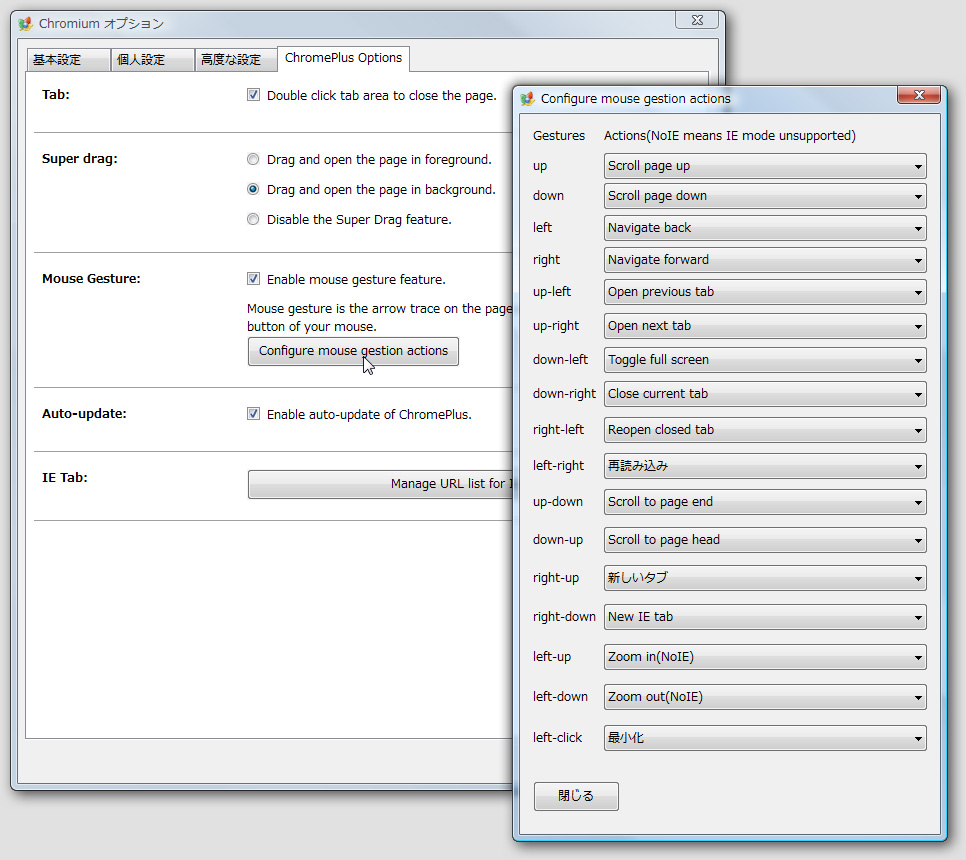Open the left-up Zoom in(NoIE) dropdown
The height and width of the screenshot is (860, 966).
[765, 657]
